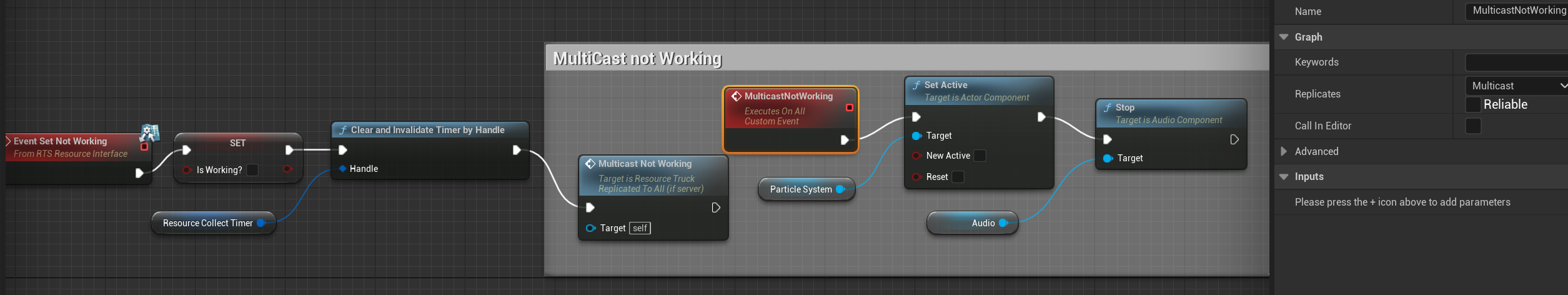Select the Resource Collect Timer variable node
The height and width of the screenshot is (295, 1568).
tap(213, 223)
